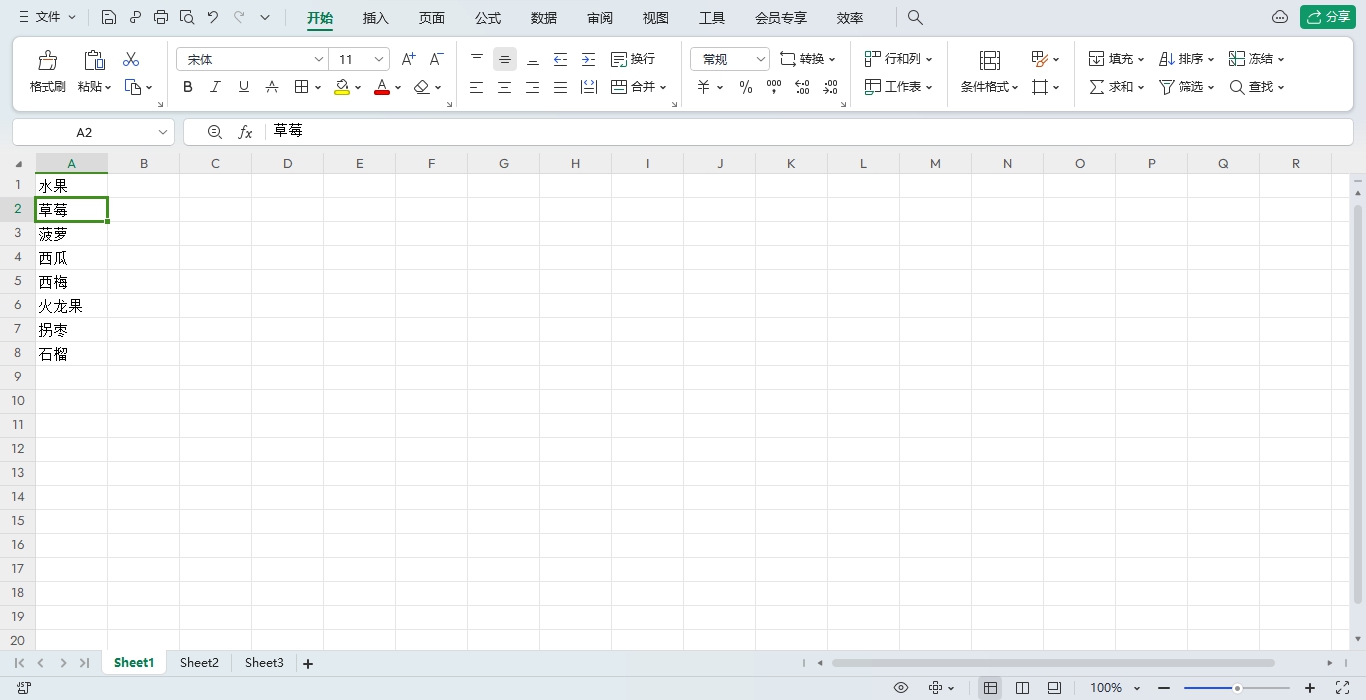Viewport: 1366px width, 700px height.
Task: Toggle 换行 text wrapping
Action: tap(633, 59)
